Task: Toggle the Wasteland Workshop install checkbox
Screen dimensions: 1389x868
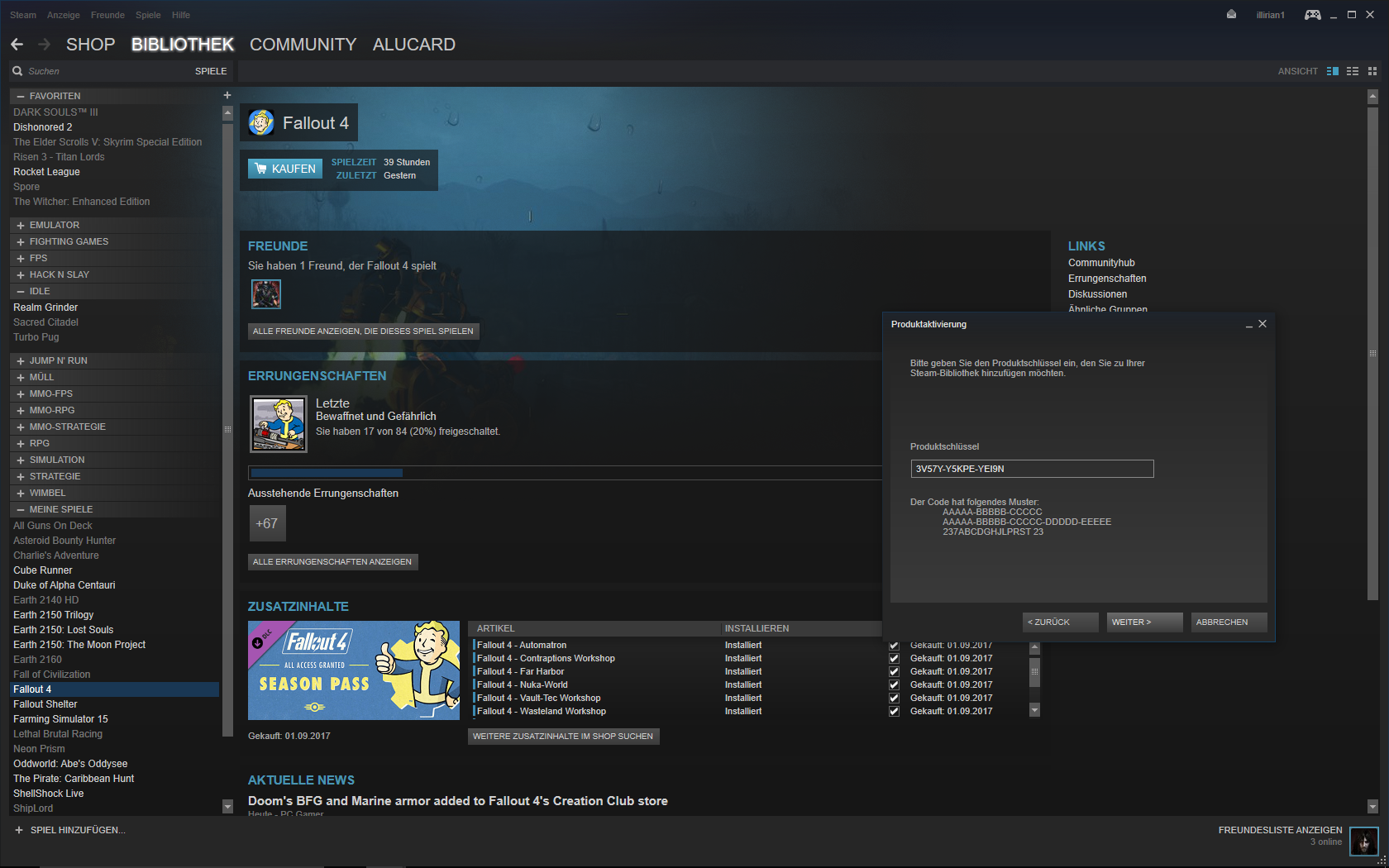Action: click(894, 711)
